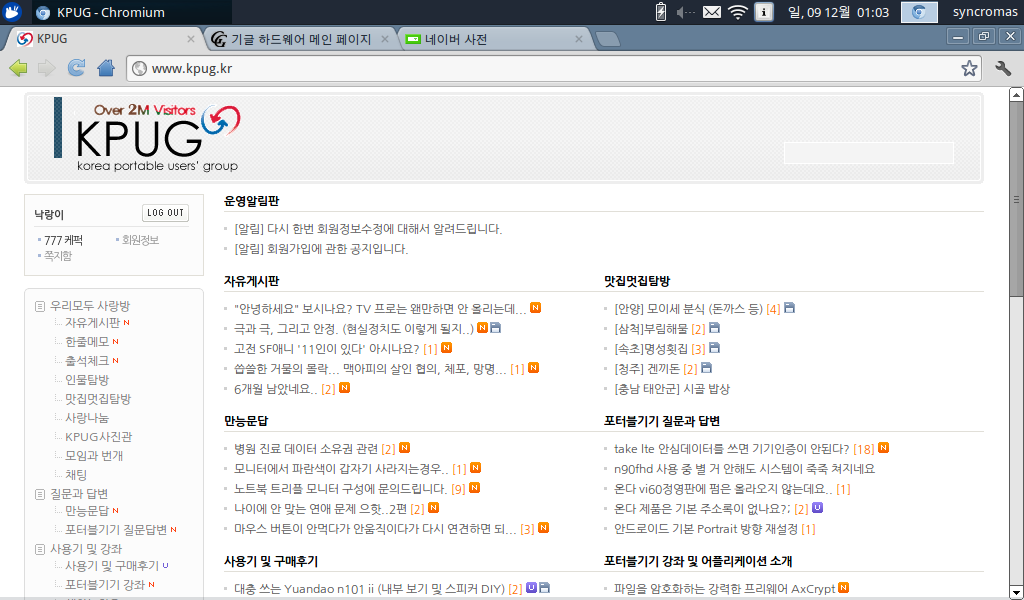Viewport: 1024px width, 600px height.
Task: Bookmark this page with the star icon
Action: click(969, 68)
